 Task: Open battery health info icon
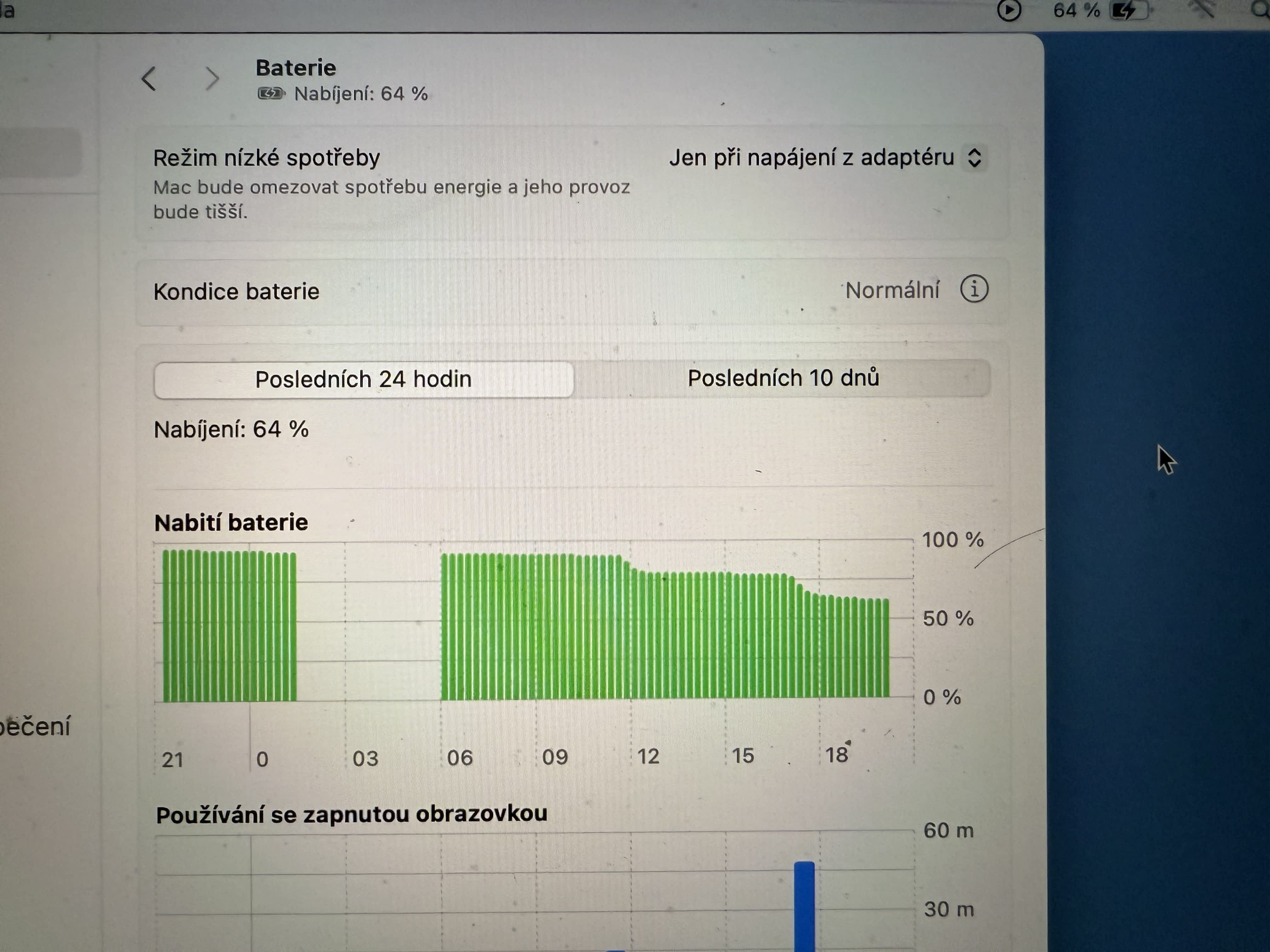pyautogui.click(x=974, y=289)
